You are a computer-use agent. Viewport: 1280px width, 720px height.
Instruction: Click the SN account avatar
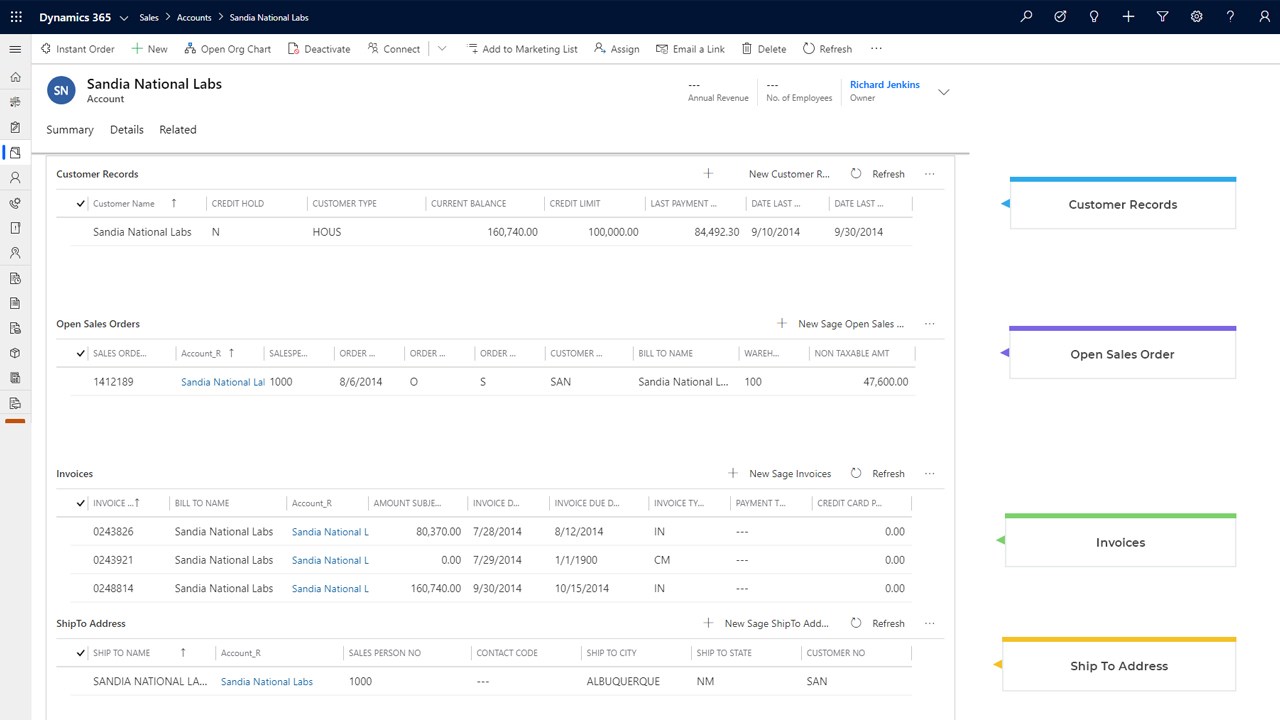pyautogui.click(x=61, y=90)
